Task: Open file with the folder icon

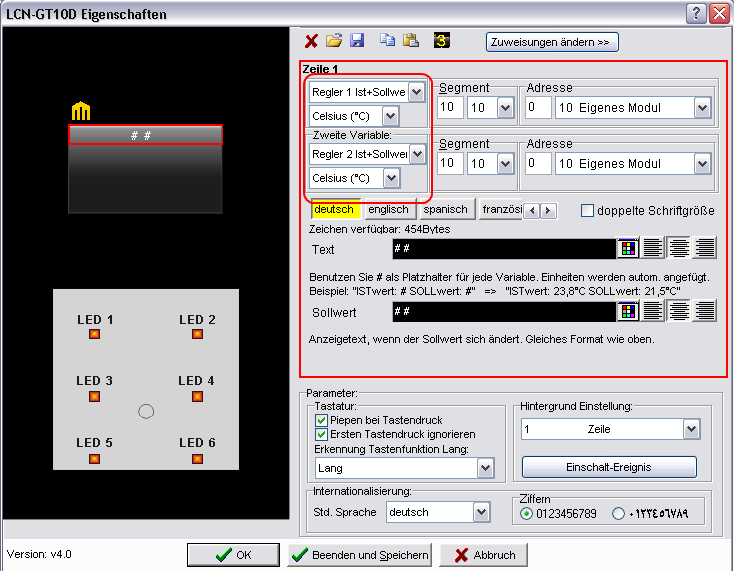Action: tap(335, 41)
